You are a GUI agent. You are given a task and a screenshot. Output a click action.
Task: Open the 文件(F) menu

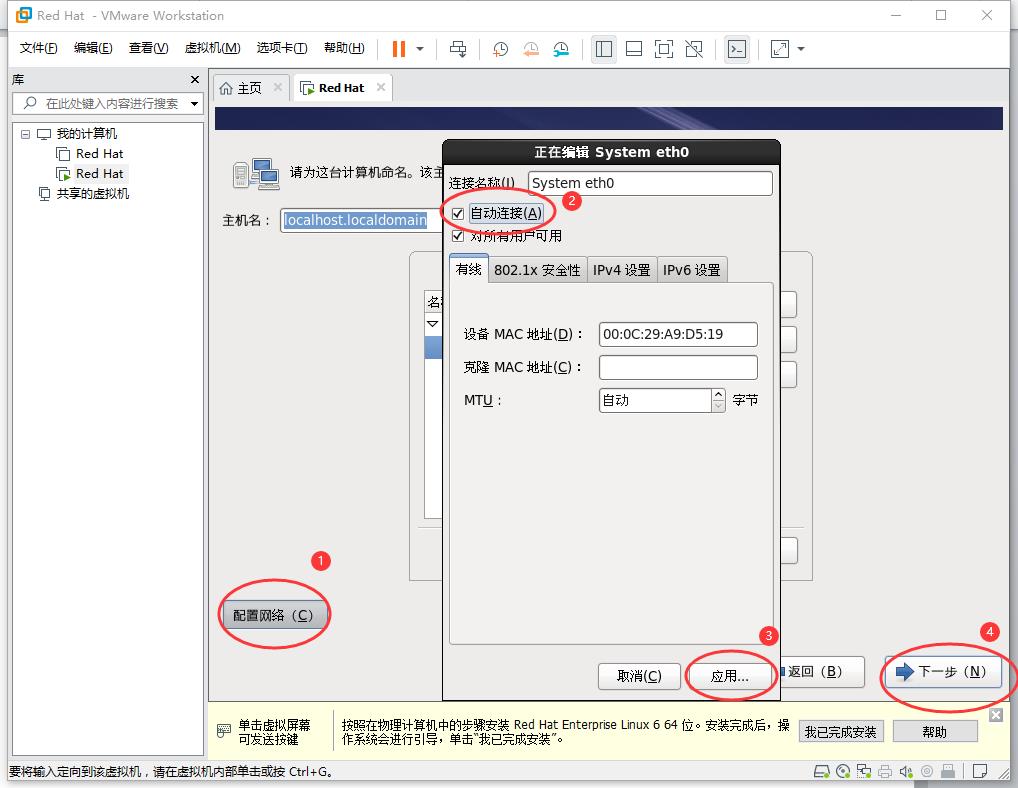[x=38, y=48]
